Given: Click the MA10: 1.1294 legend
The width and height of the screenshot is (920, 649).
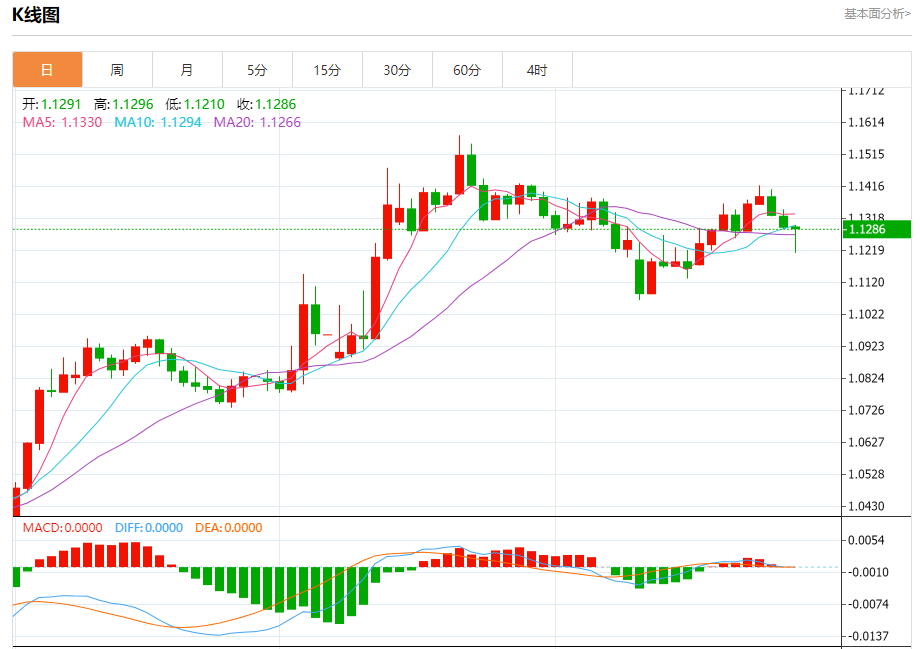Looking at the screenshot, I should click(x=158, y=122).
